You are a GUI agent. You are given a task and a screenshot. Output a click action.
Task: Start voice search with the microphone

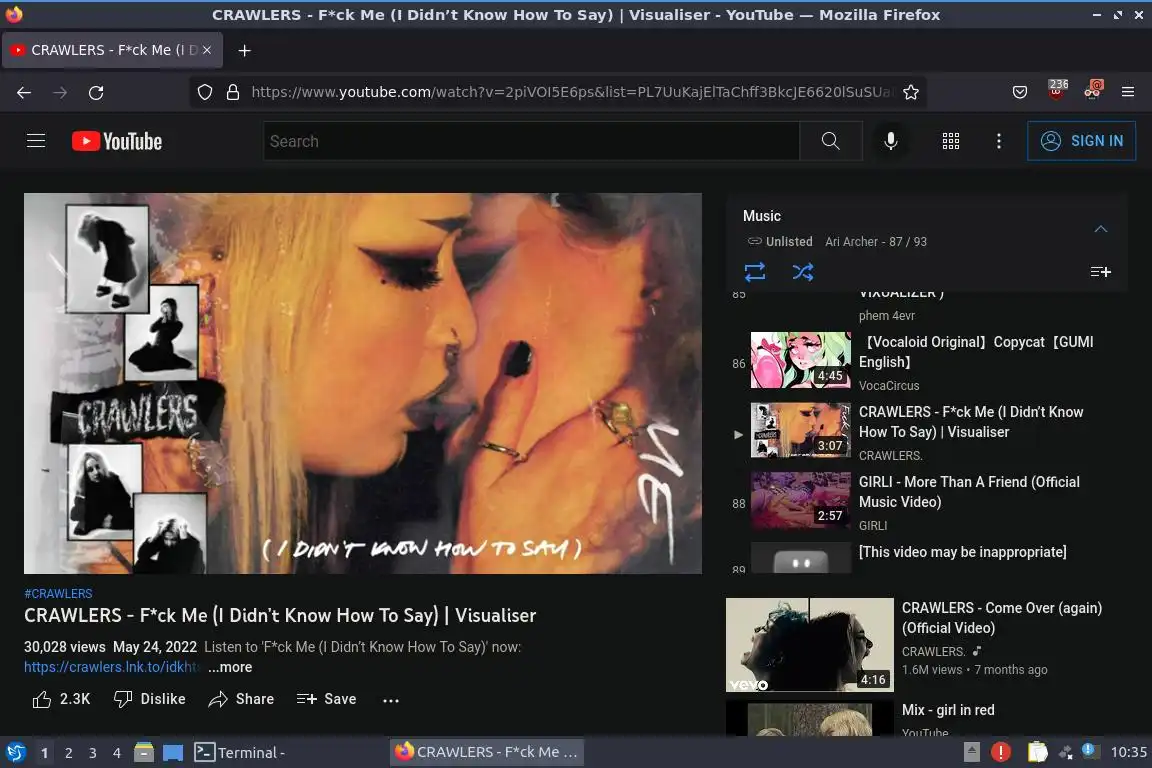pos(890,141)
